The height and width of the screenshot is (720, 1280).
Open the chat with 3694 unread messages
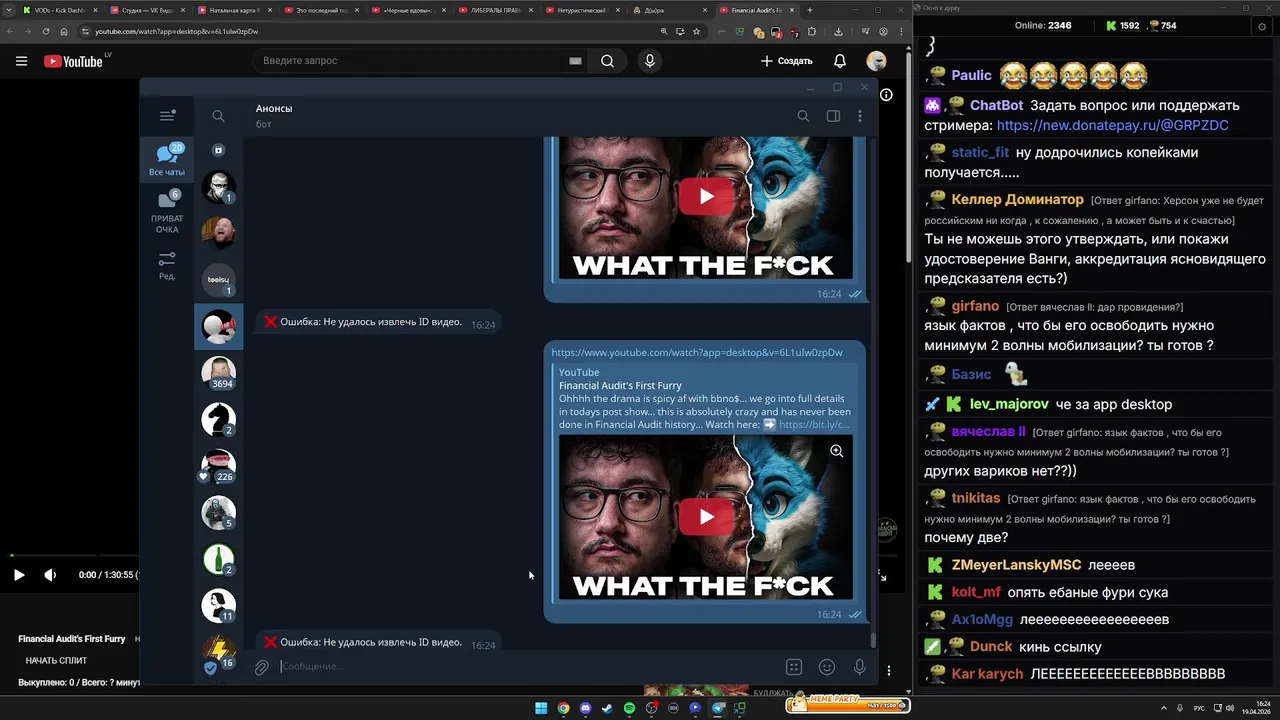tap(218, 373)
